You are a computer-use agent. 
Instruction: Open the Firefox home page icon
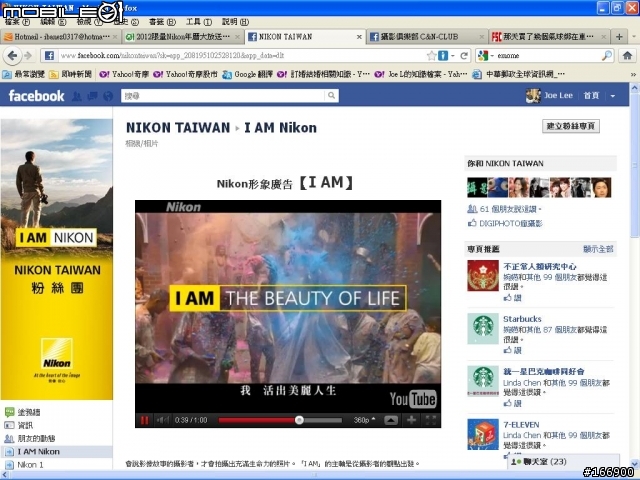(627, 56)
